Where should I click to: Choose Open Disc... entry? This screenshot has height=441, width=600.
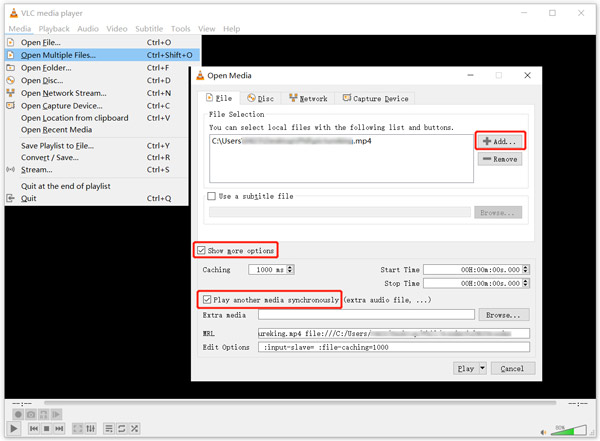tap(97, 80)
